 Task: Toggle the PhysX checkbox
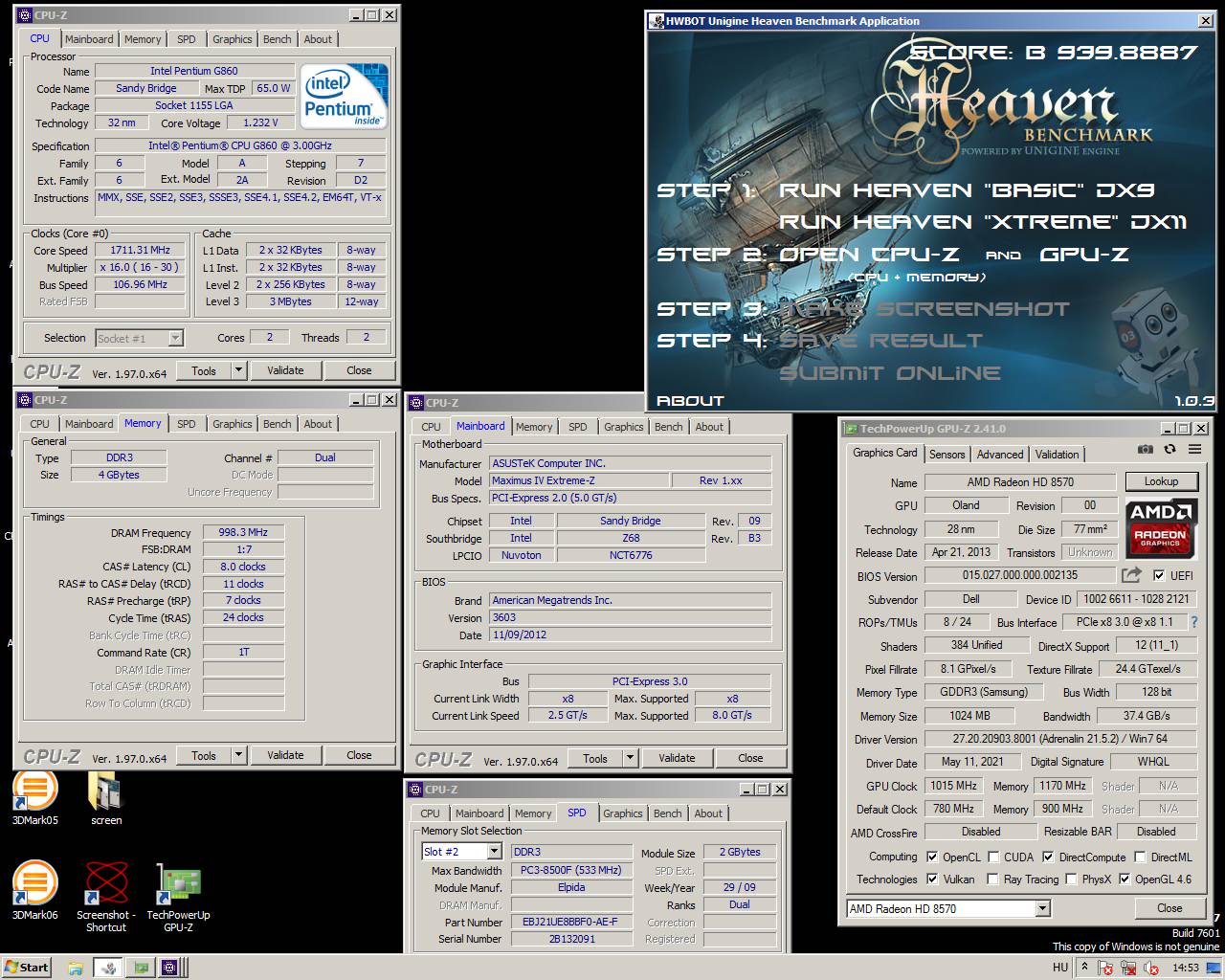1072,879
